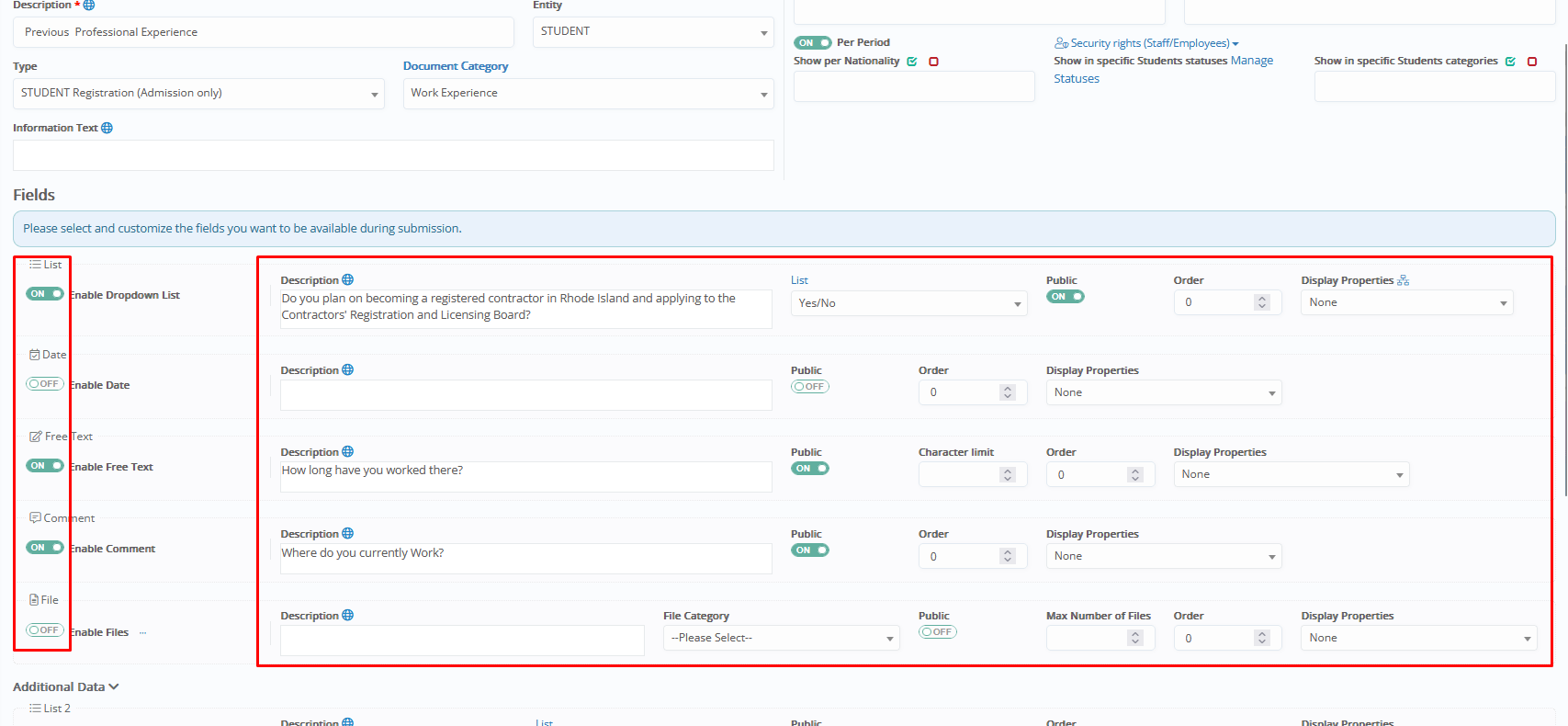
Task: Click globe icon next to List row Description
Action: click(x=347, y=280)
